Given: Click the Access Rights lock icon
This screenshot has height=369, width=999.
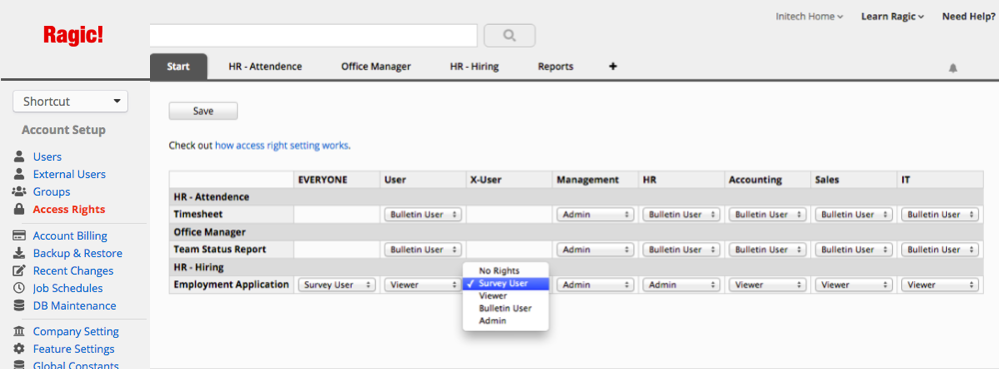Looking at the screenshot, I should 19,209.
